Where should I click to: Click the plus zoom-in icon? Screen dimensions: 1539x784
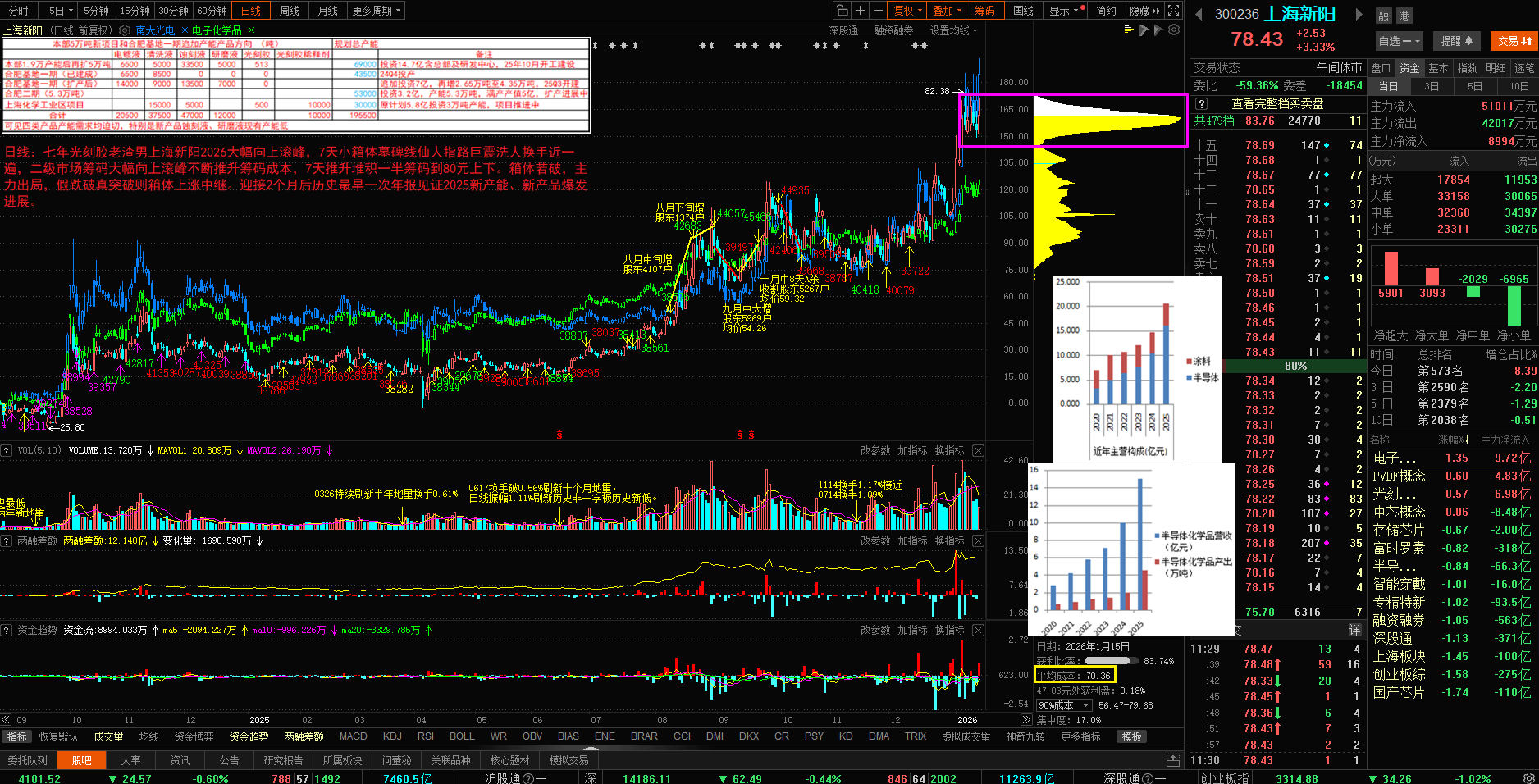pyautogui.click(x=860, y=11)
